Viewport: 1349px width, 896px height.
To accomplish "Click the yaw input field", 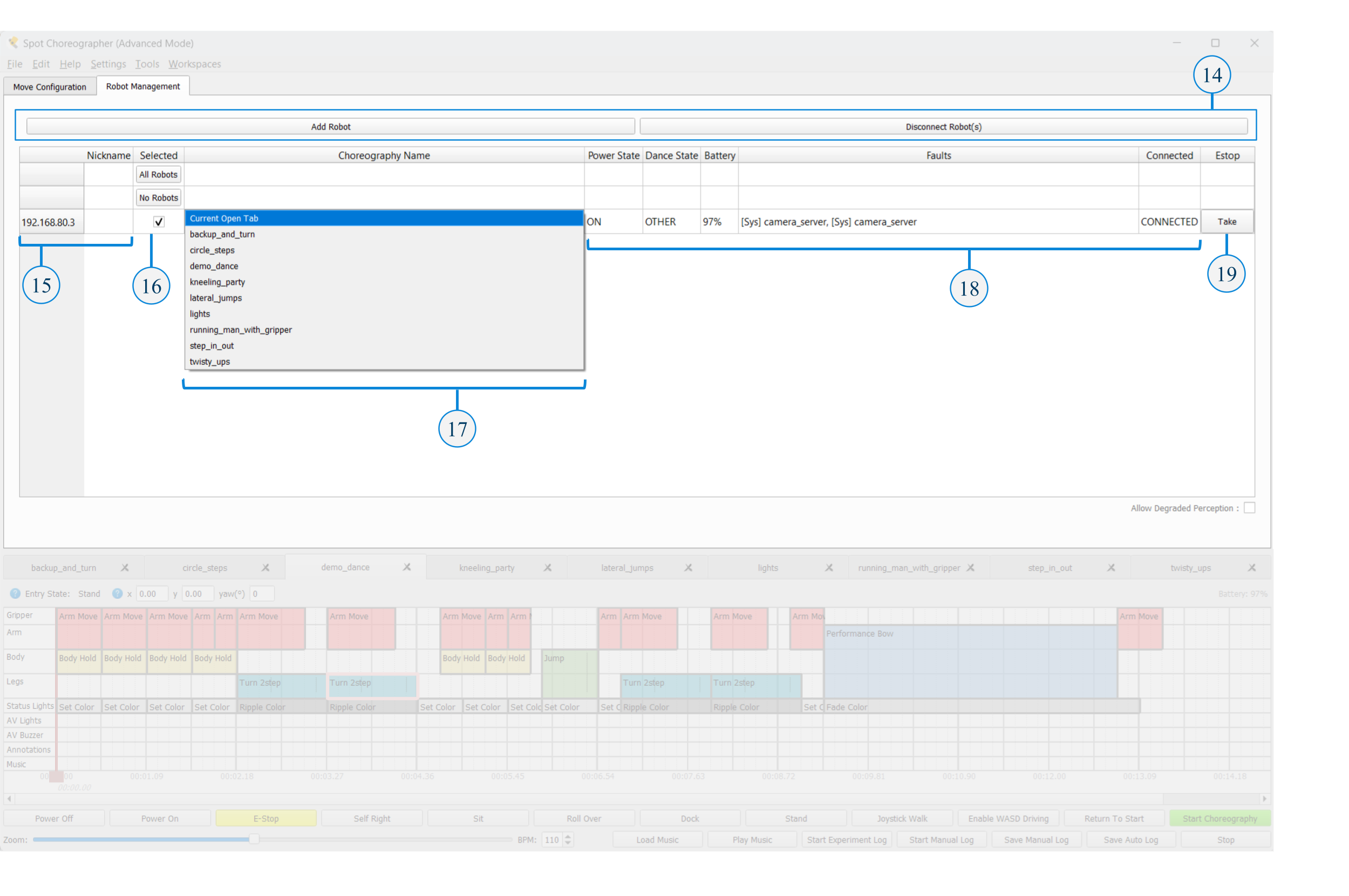I will (x=262, y=594).
